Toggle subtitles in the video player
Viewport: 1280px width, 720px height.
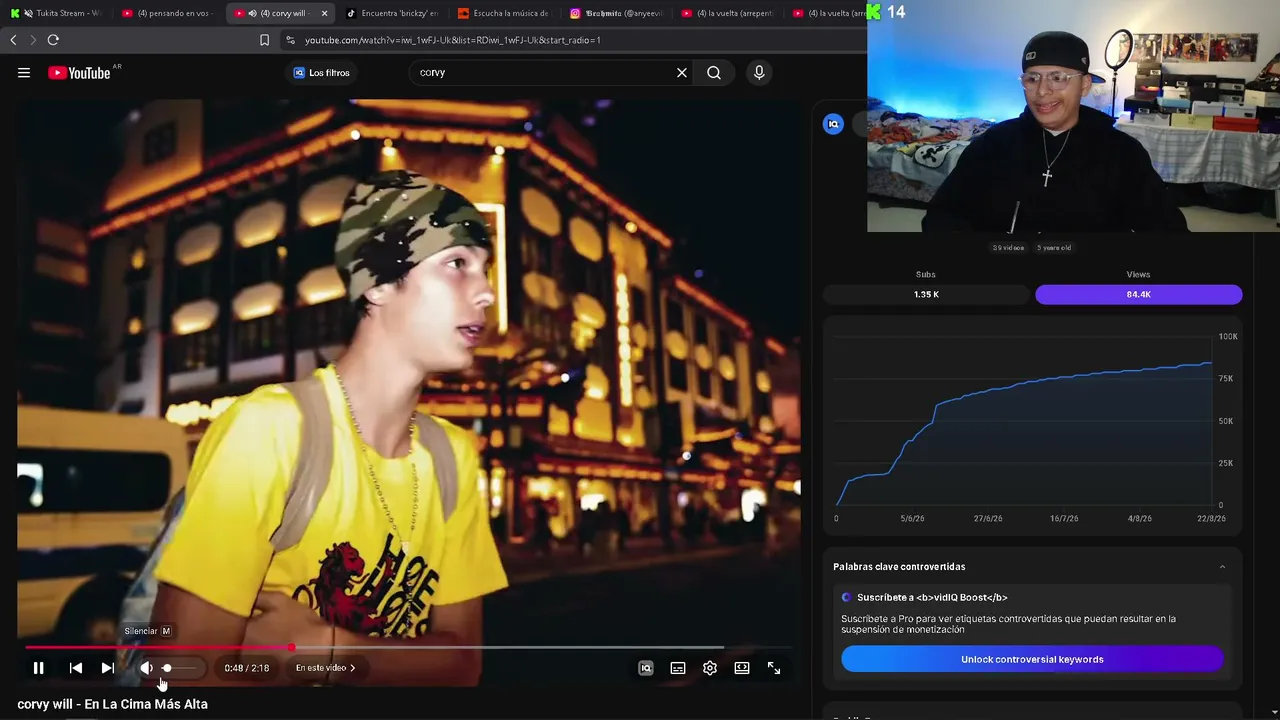[x=678, y=668]
